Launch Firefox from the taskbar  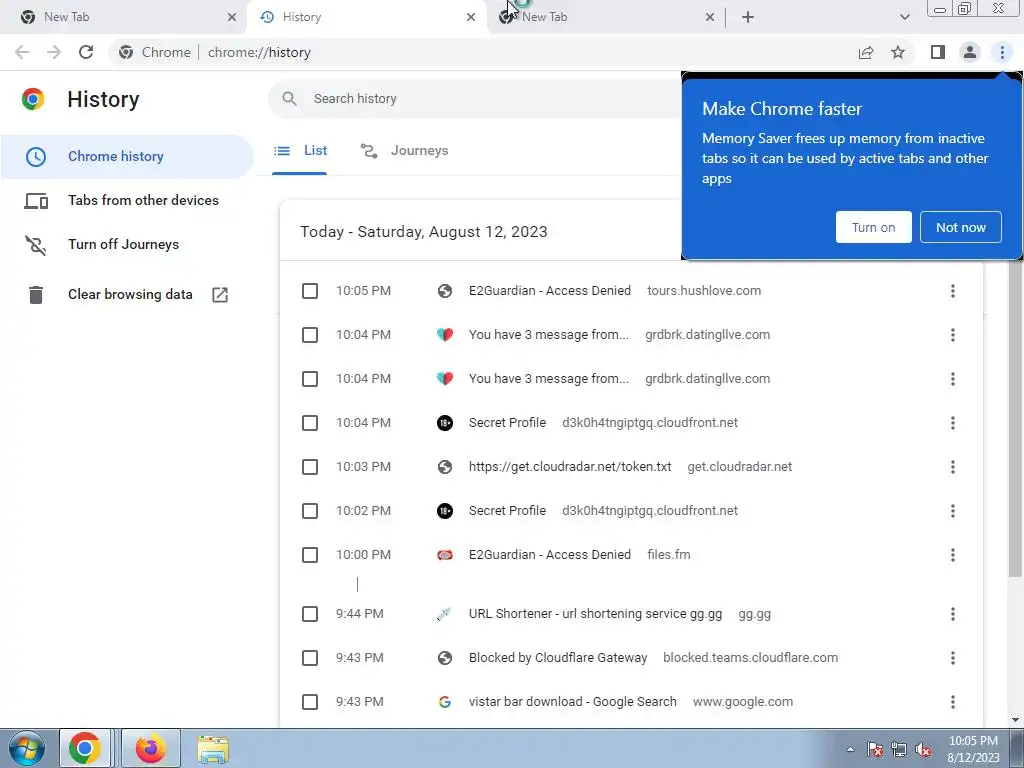click(151, 748)
